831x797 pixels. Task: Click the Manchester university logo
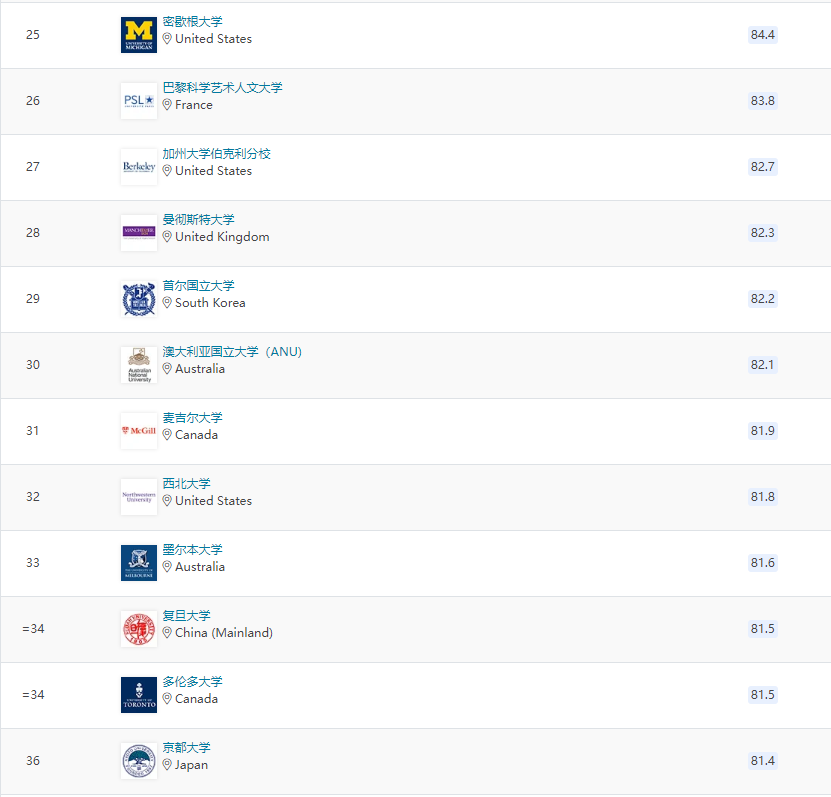coord(139,233)
